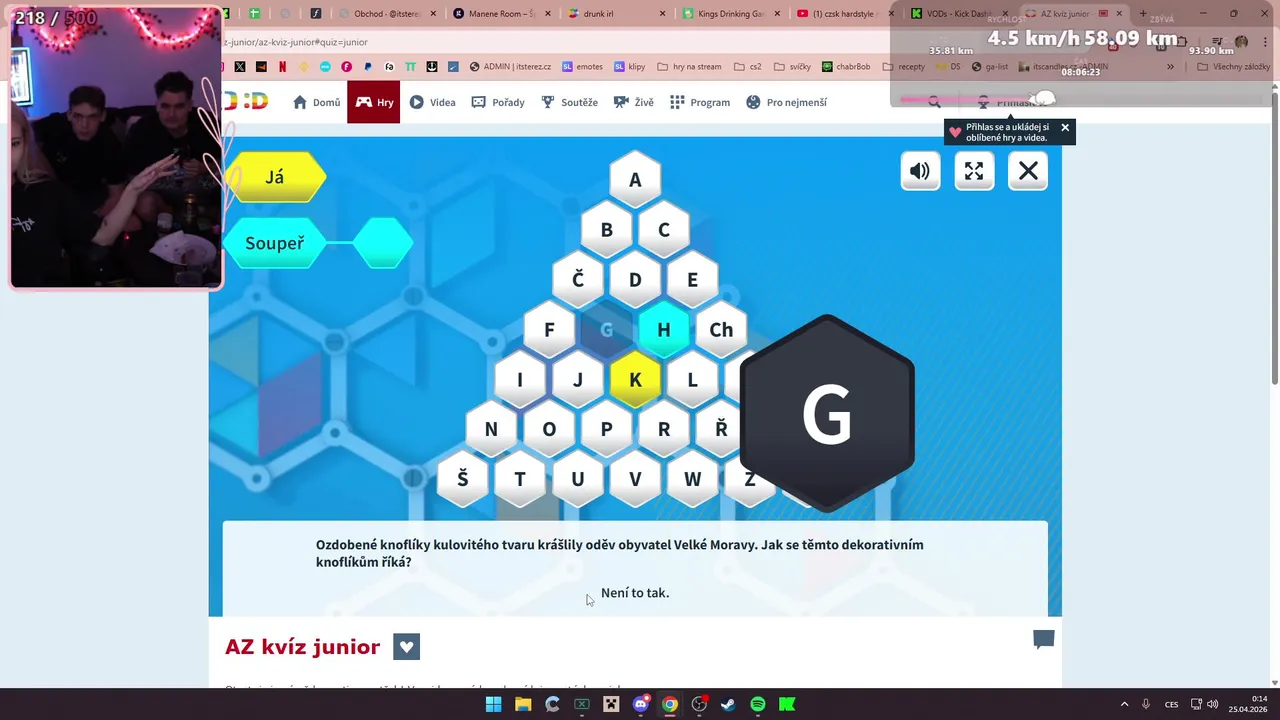Select the Č hexagon tile
The height and width of the screenshot is (720, 1280).
pos(578,280)
